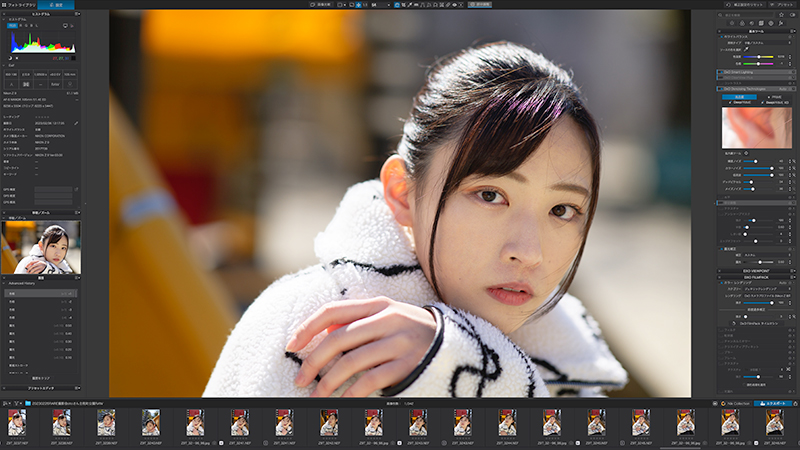Collapse the Advanced History section
This screenshot has height=450, width=800.
click(x=4, y=283)
